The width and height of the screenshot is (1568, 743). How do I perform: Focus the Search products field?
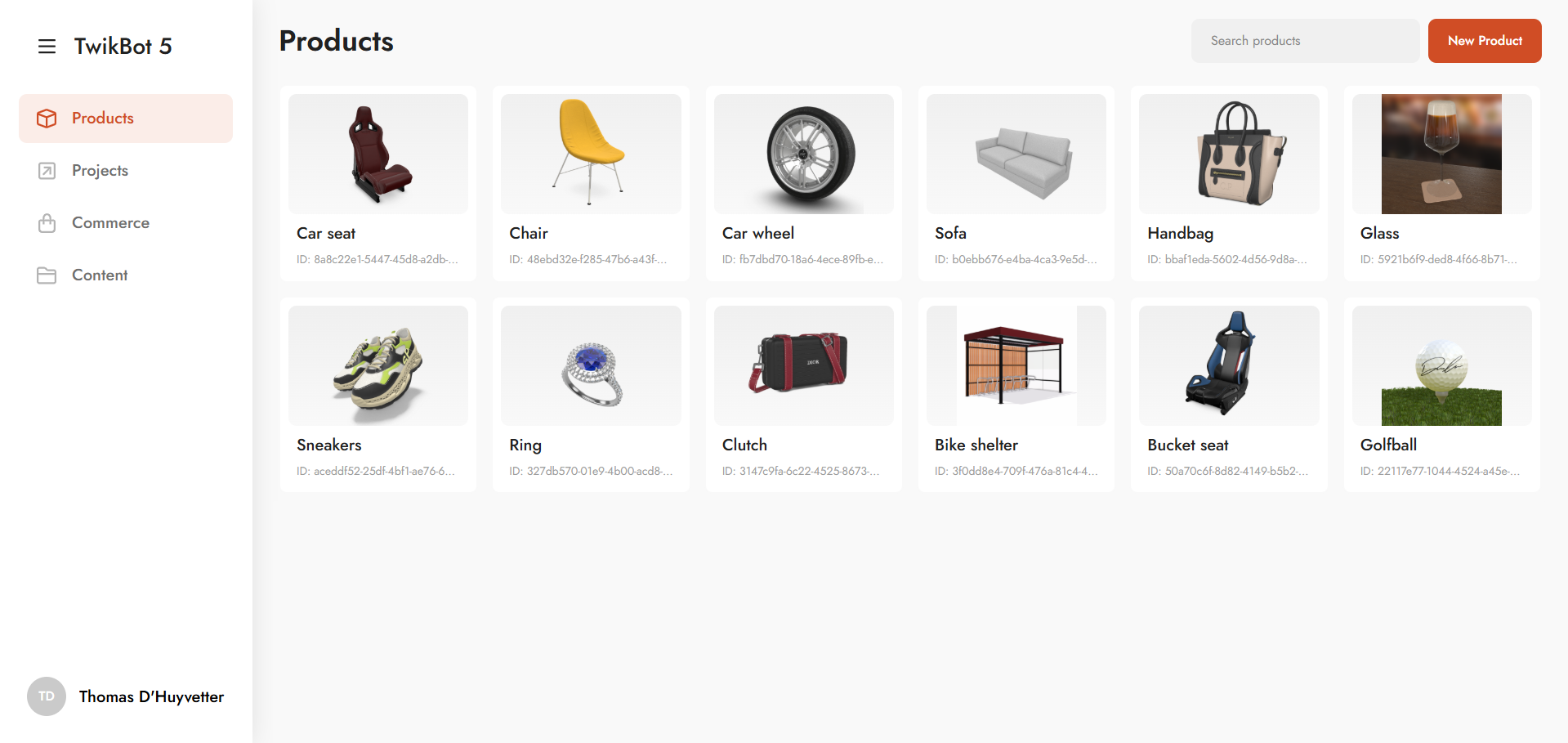1305,41
